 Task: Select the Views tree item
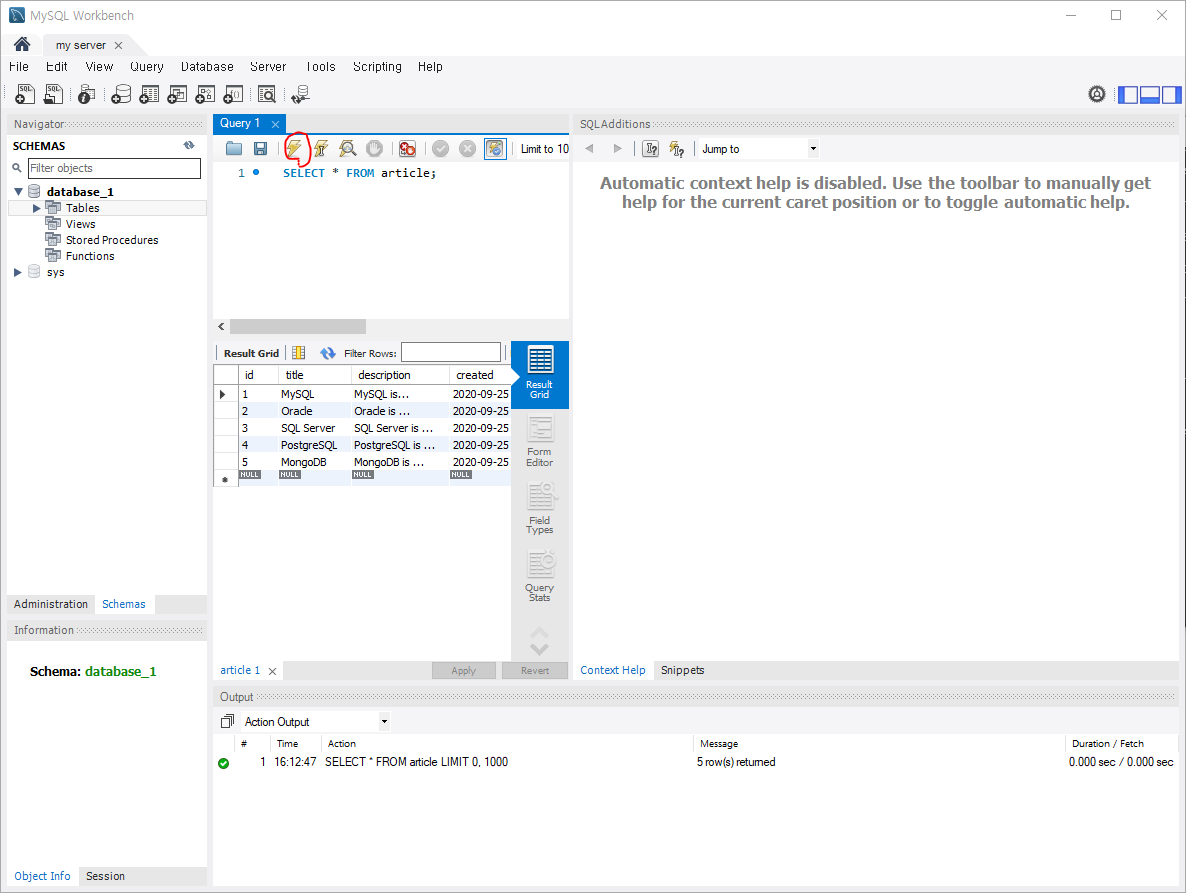pyautogui.click(x=80, y=224)
